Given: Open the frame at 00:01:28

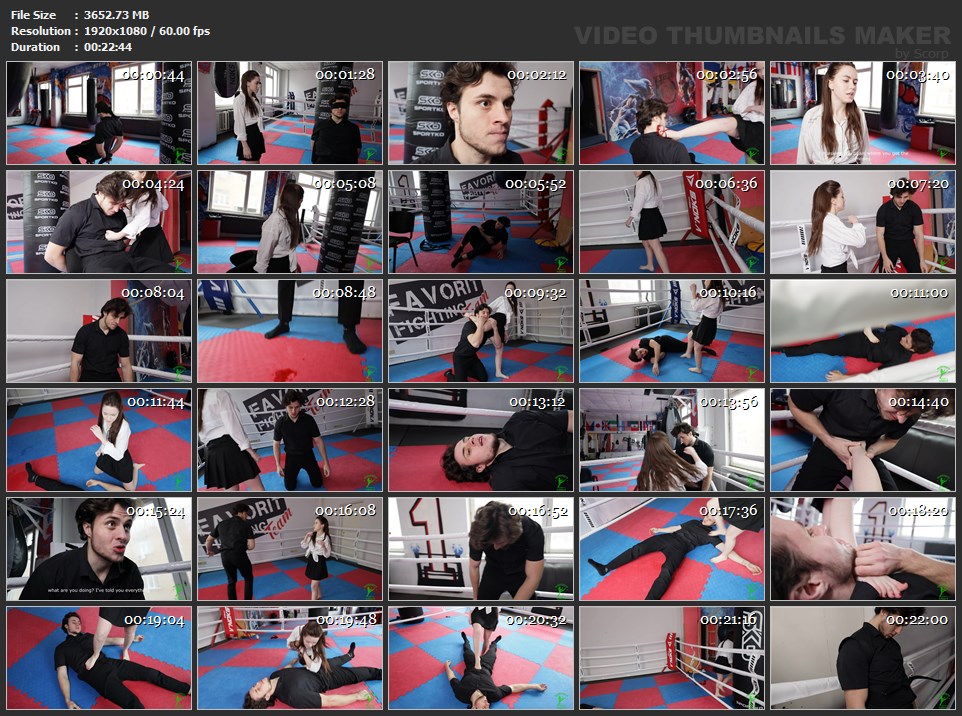Looking at the screenshot, I should pyautogui.click(x=290, y=113).
